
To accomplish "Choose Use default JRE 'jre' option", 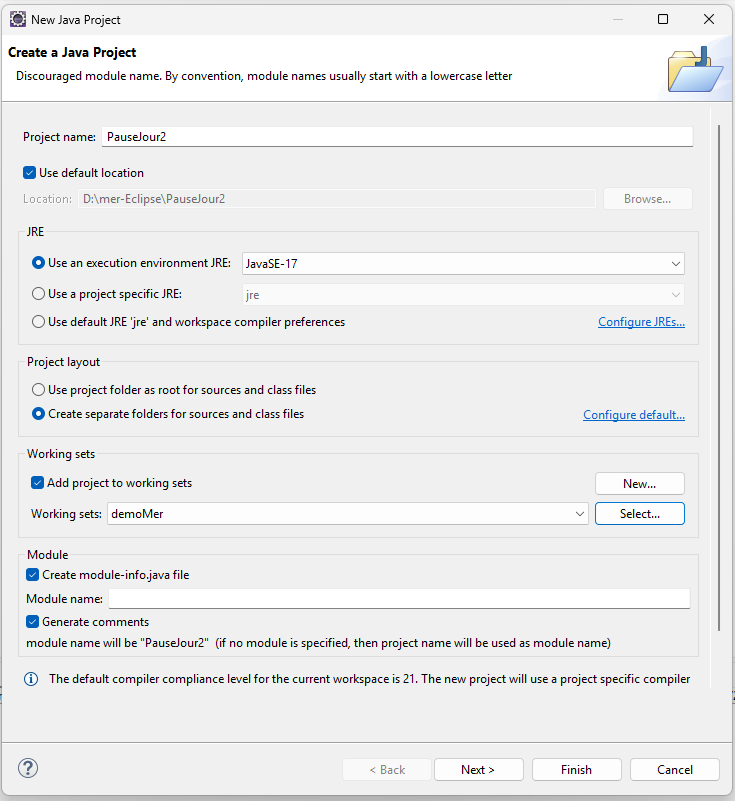I will tap(39, 322).
